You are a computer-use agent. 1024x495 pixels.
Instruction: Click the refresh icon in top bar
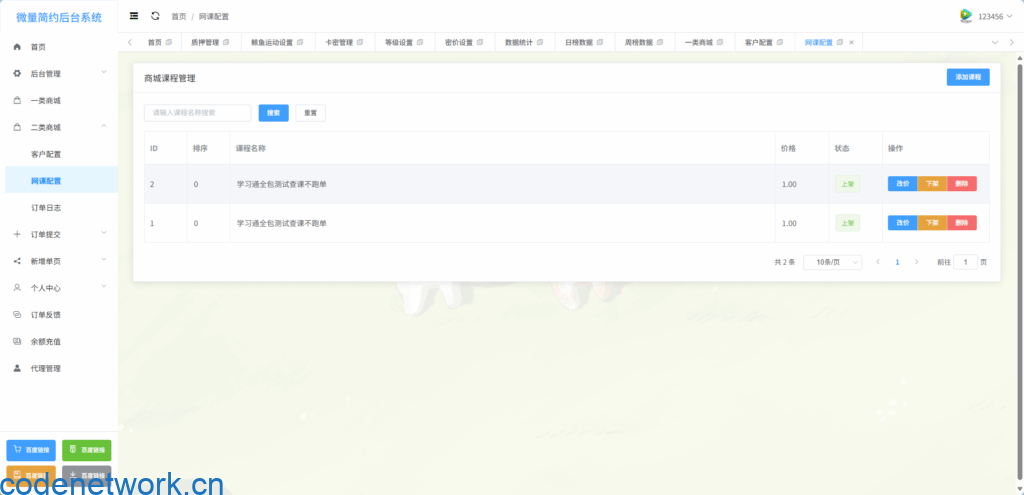point(155,16)
